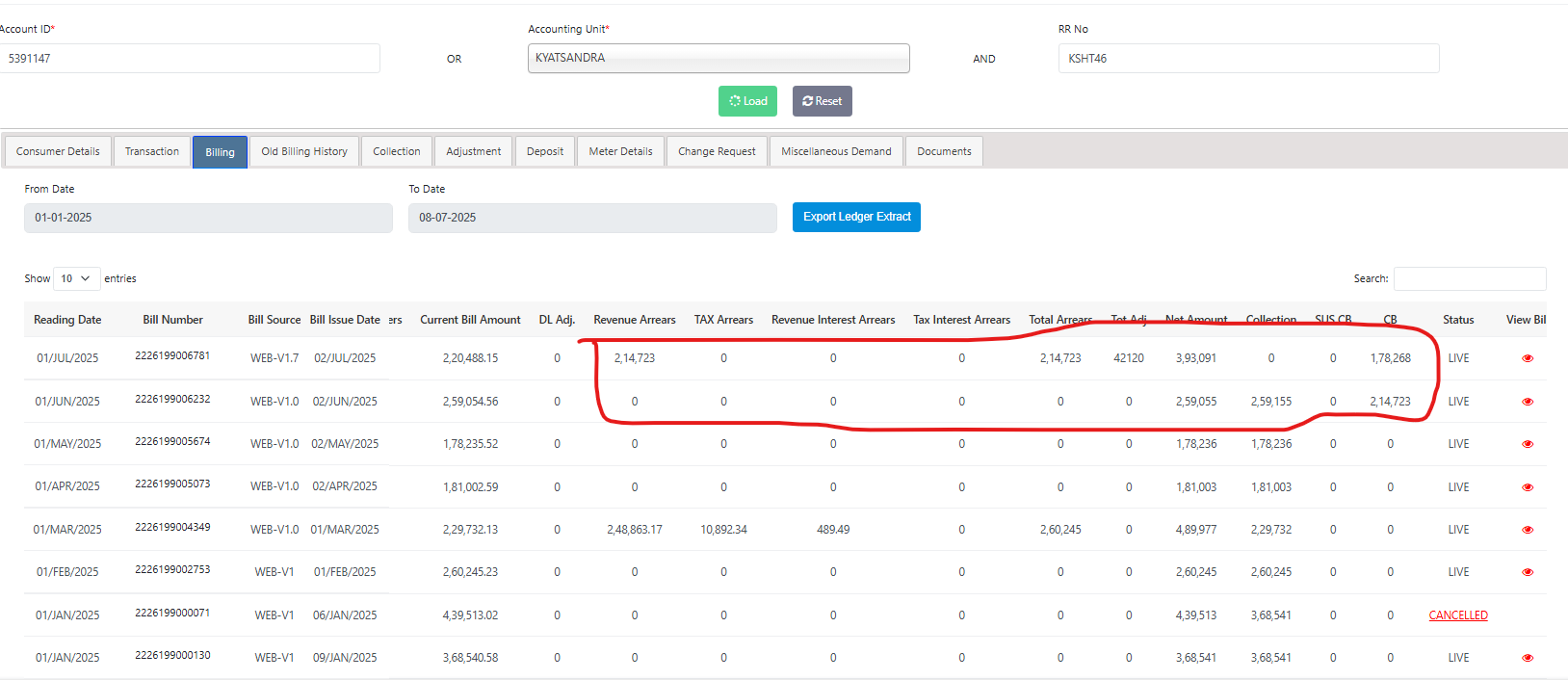This screenshot has height=680, width=1568.
Task: Sort by TAX Arrears column header
Action: (723, 320)
